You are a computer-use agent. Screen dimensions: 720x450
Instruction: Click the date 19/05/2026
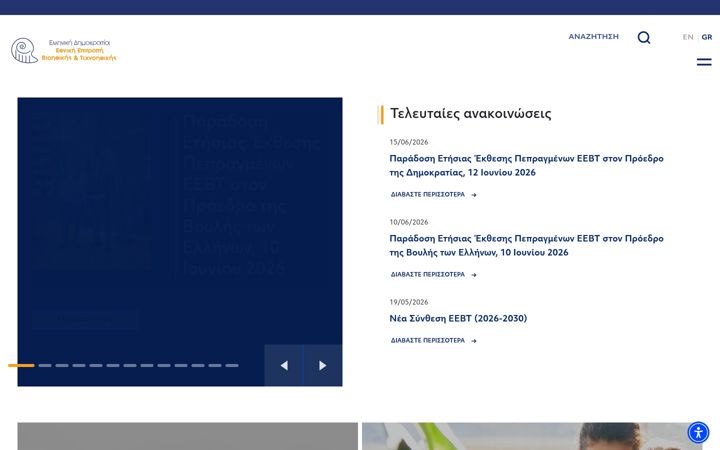point(409,302)
